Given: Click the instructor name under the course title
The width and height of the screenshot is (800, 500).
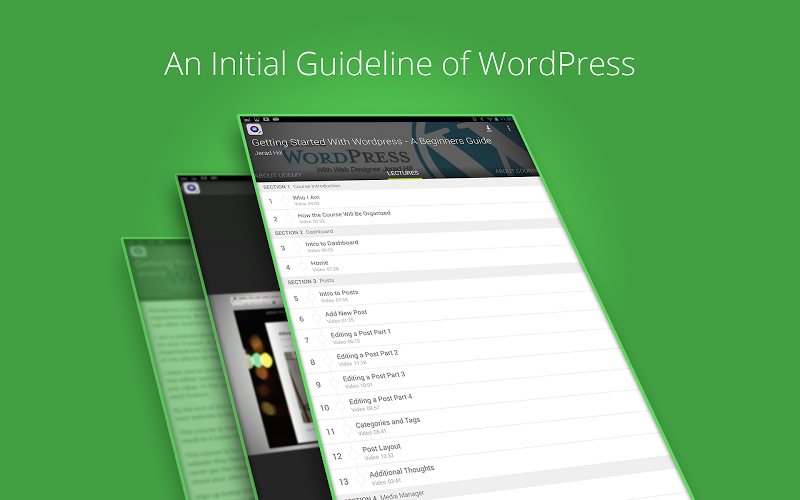Looking at the screenshot, I should tap(268, 153).
